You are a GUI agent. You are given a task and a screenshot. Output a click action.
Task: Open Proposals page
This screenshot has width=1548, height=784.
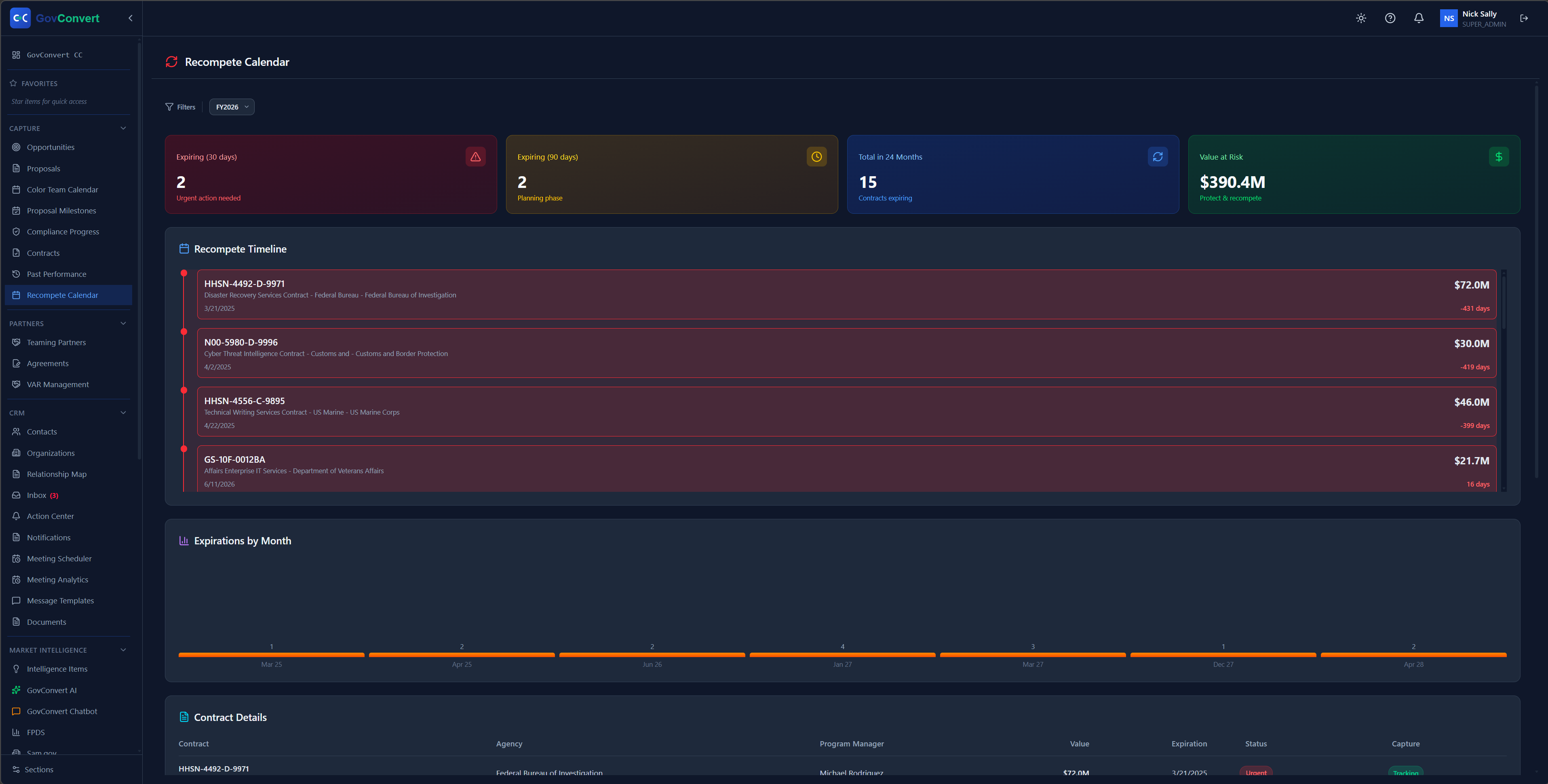68,169
